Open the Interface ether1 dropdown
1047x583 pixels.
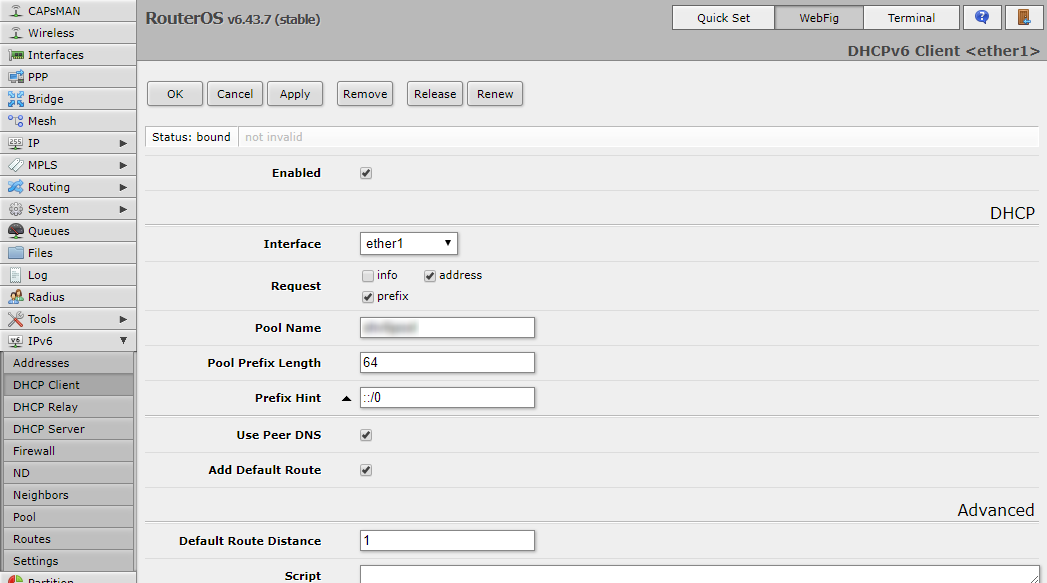[x=409, y=244]
